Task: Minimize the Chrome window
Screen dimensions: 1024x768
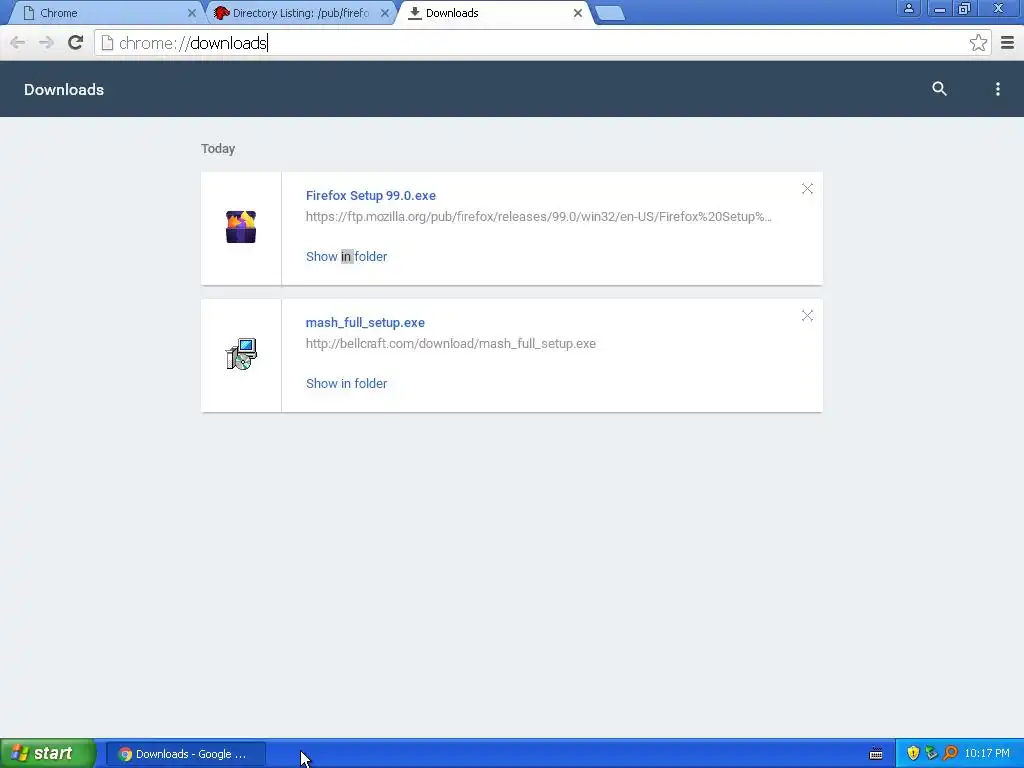Action: pos(940,8)
